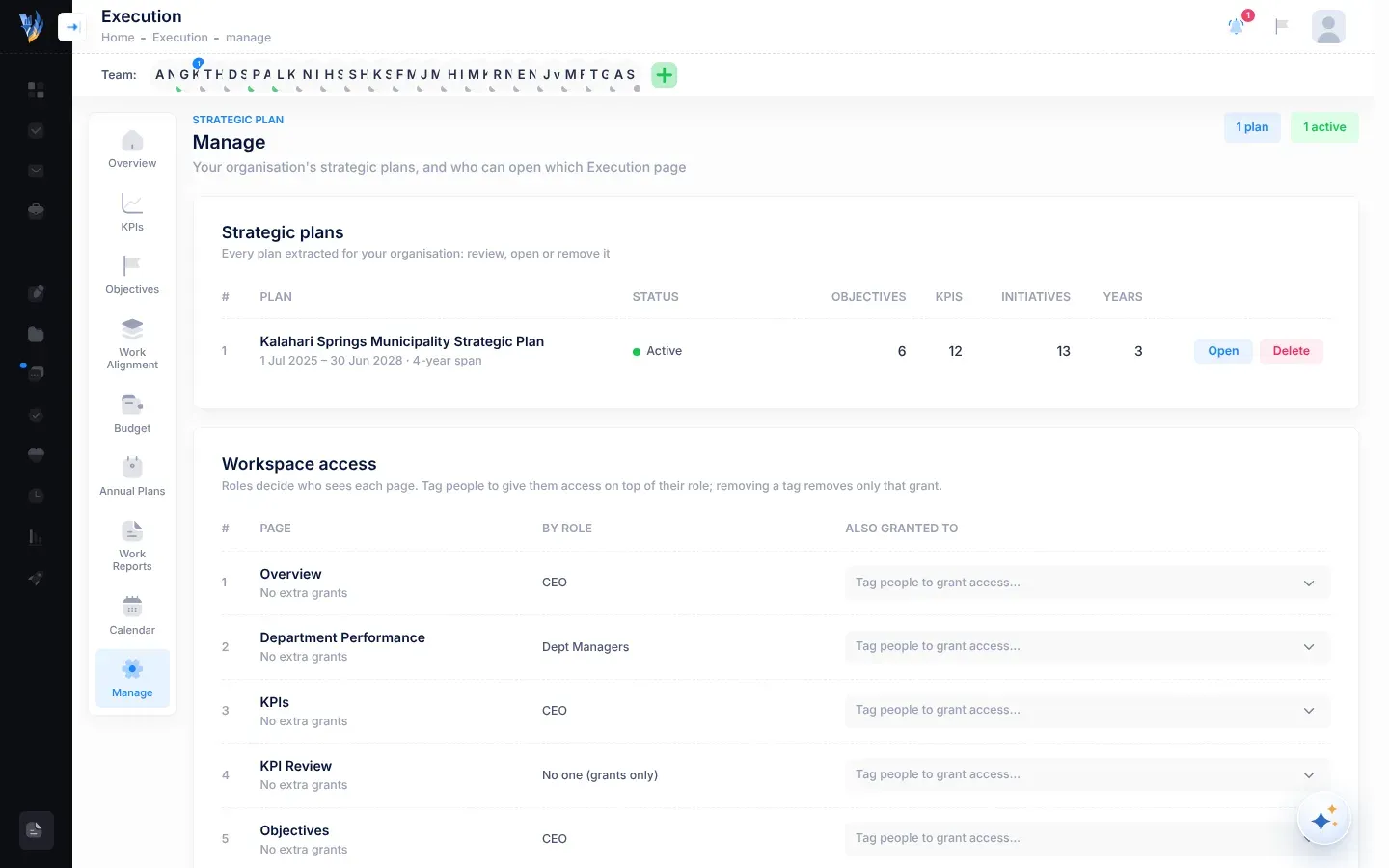Click the app logo in top corner
Viewport: 1389px width, 868px height.
[x=31, y=26]
